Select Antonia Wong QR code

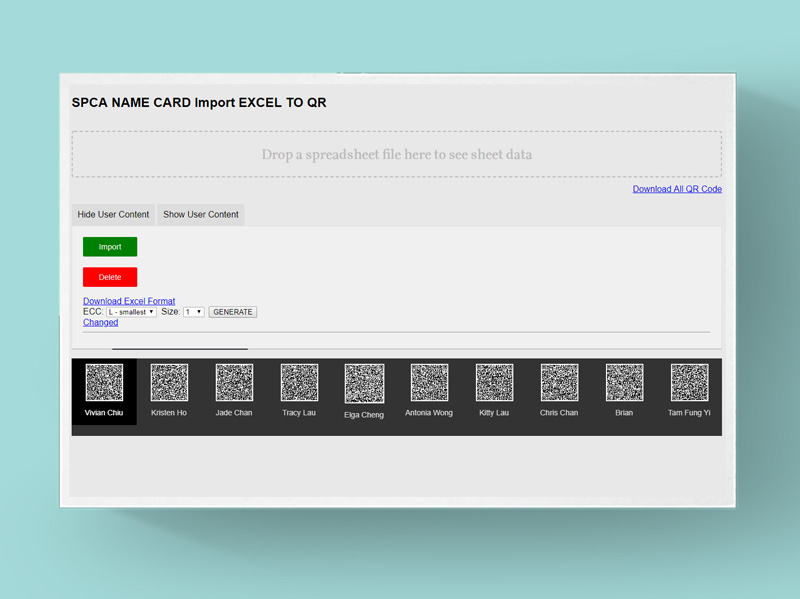429,383
